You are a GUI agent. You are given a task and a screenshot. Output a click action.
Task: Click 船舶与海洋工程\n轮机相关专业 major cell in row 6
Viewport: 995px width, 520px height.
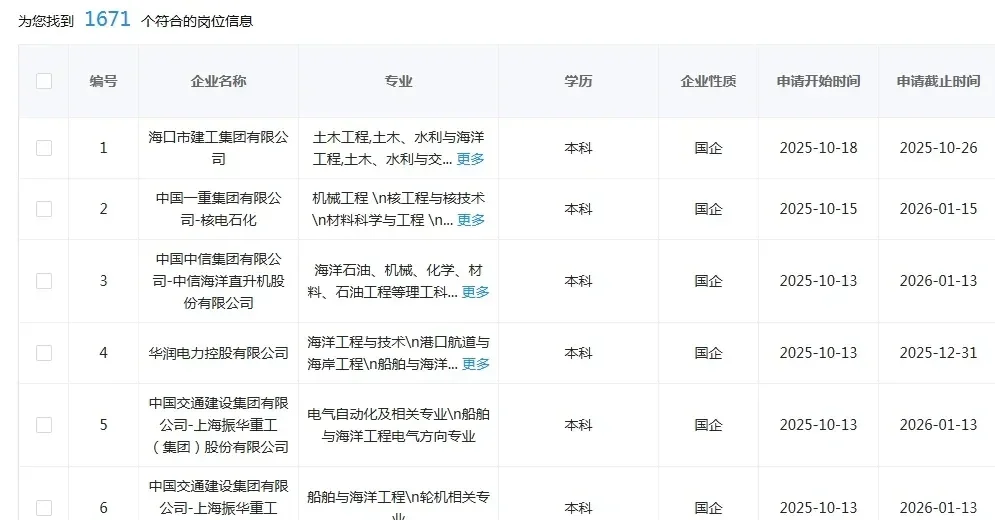(x=399, y=507)
